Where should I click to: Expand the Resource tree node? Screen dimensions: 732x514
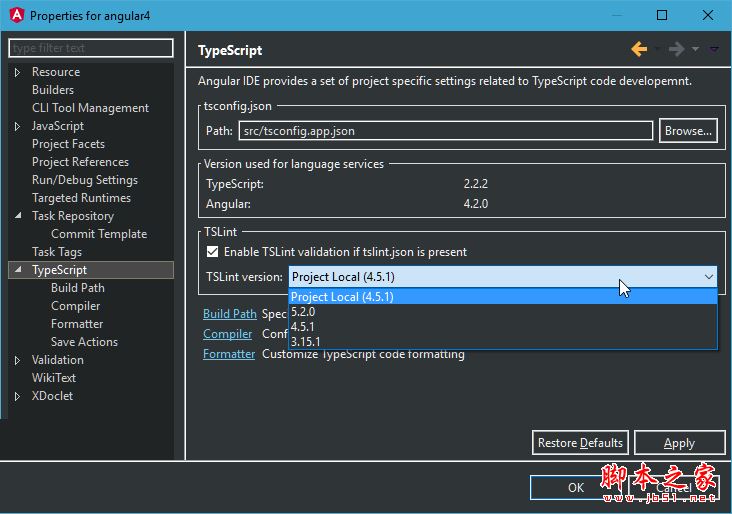[17, 72]
